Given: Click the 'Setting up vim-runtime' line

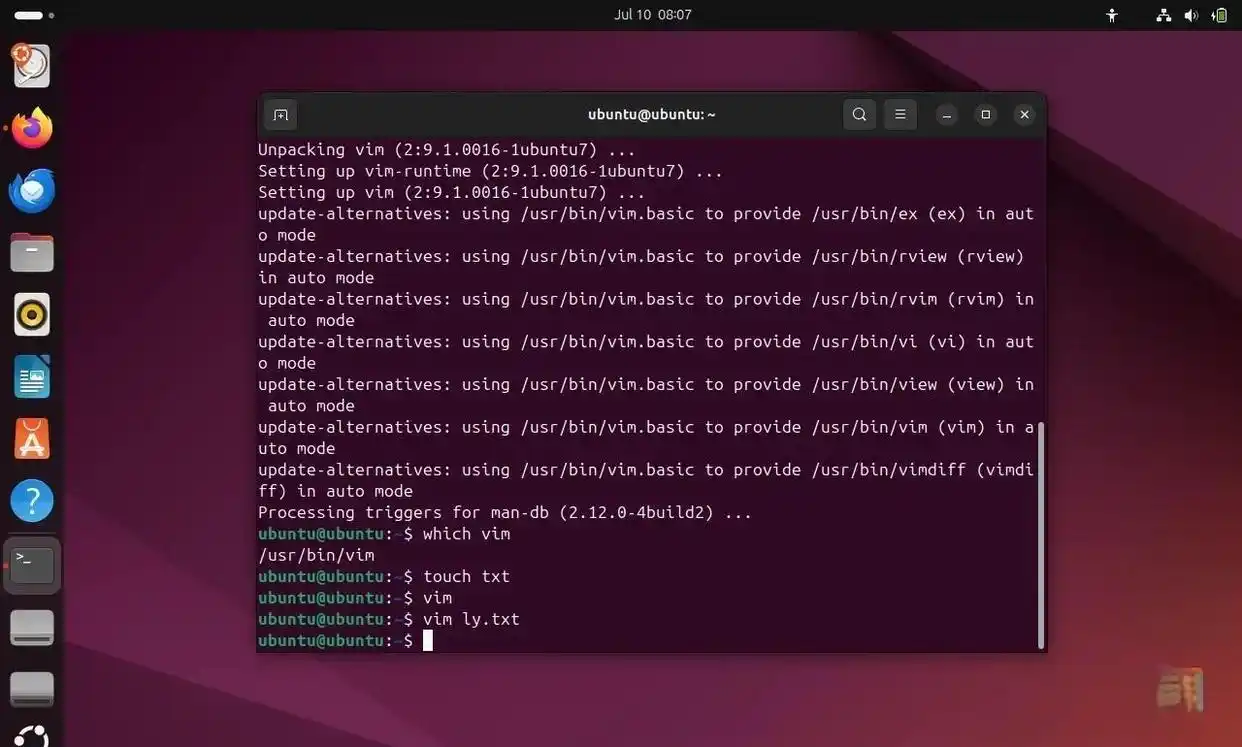Looking at the screenshot, I should [x=490, y=172].
